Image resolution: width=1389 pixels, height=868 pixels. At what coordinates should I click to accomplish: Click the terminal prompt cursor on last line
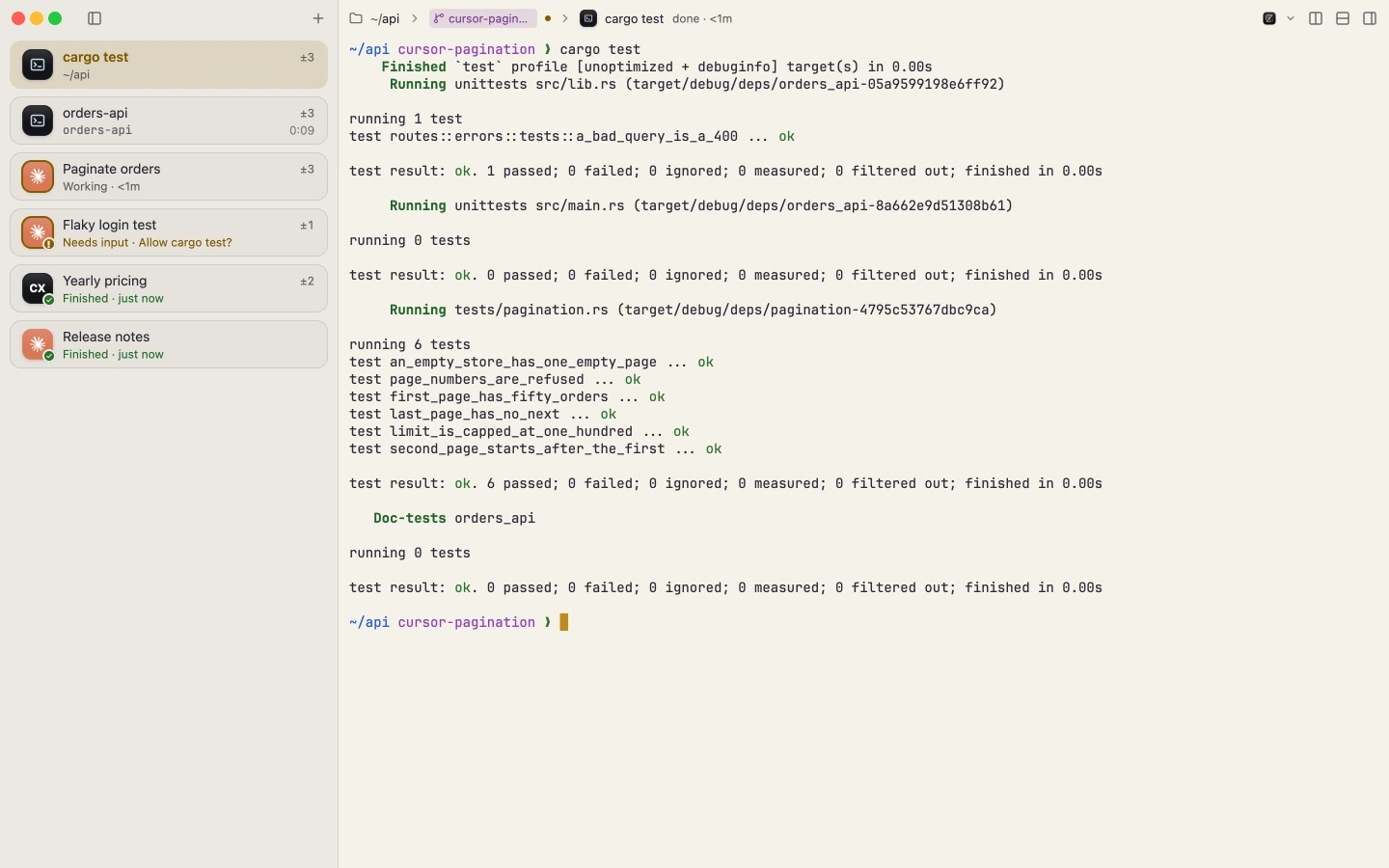pyautogui.click(x=564, y=622)
